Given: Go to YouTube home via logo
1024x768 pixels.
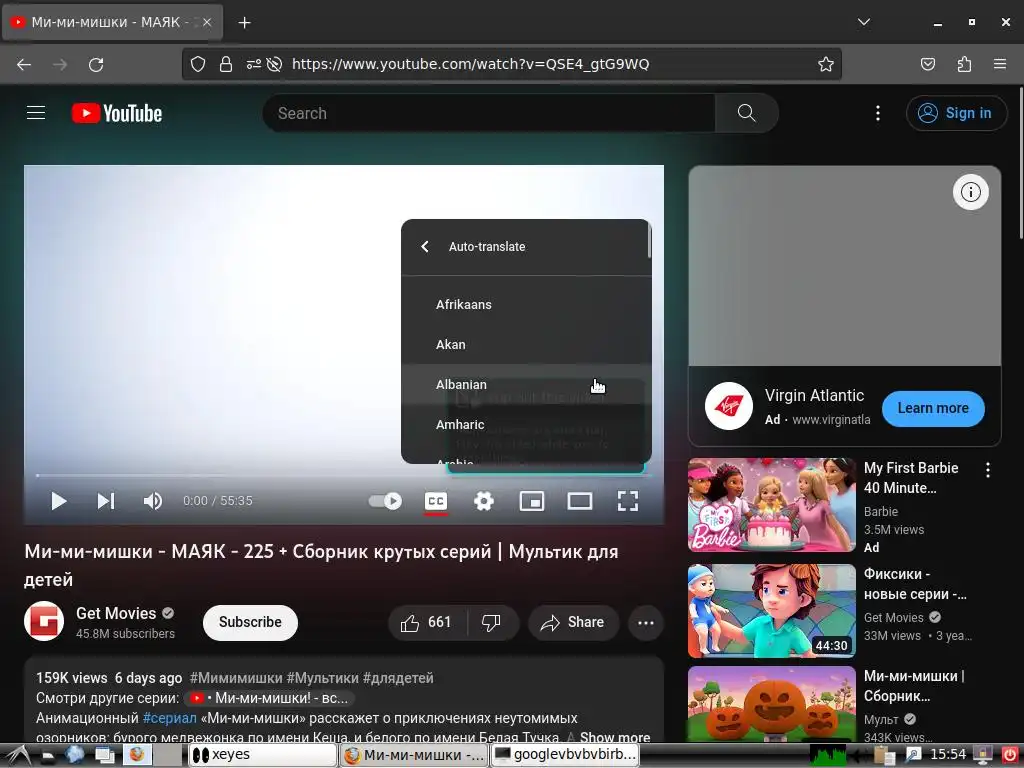Looking at the screenshot, I should point(117,113).
